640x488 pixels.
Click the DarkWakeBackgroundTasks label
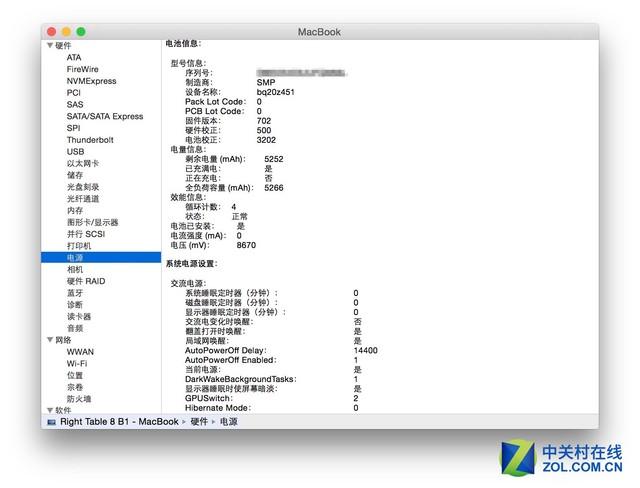[240, 379]
